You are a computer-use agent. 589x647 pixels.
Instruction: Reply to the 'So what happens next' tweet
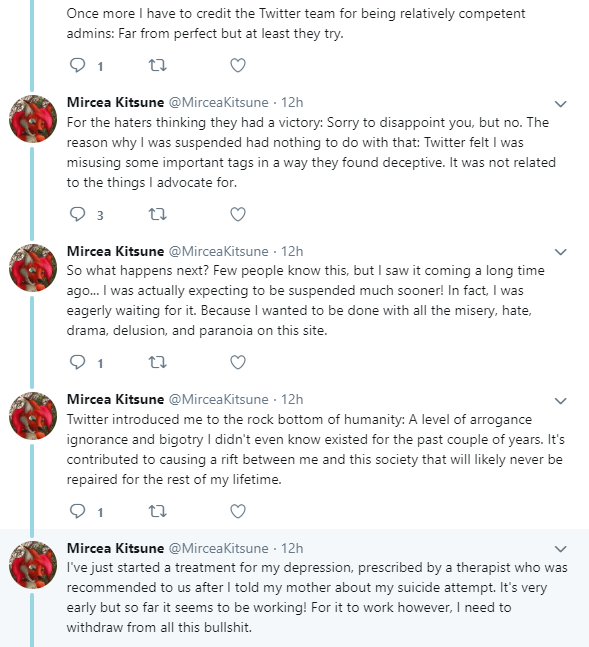[x=77, y=362]
